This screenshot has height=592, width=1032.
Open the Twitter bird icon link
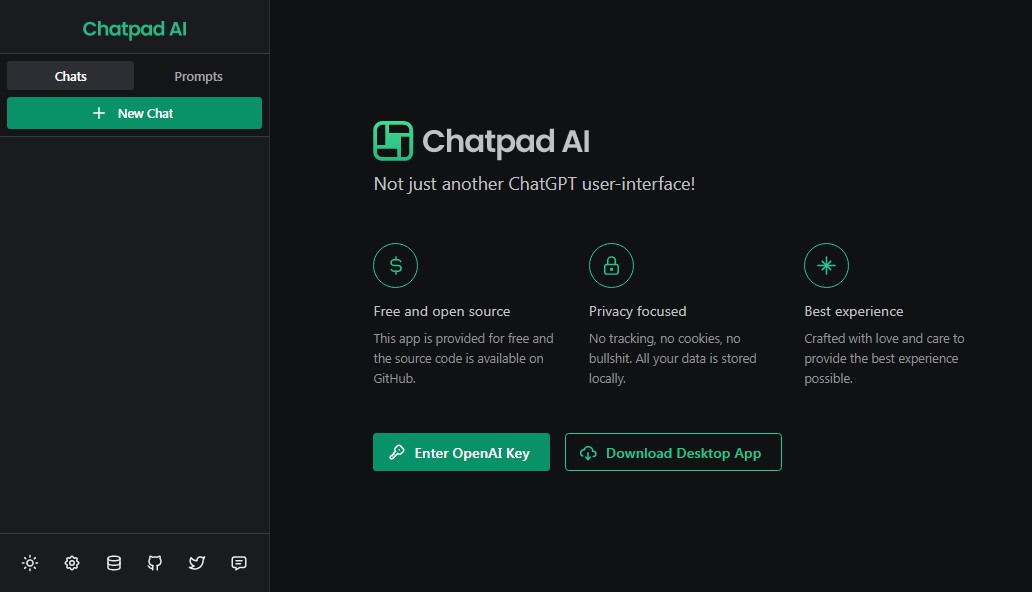(197, 563)
